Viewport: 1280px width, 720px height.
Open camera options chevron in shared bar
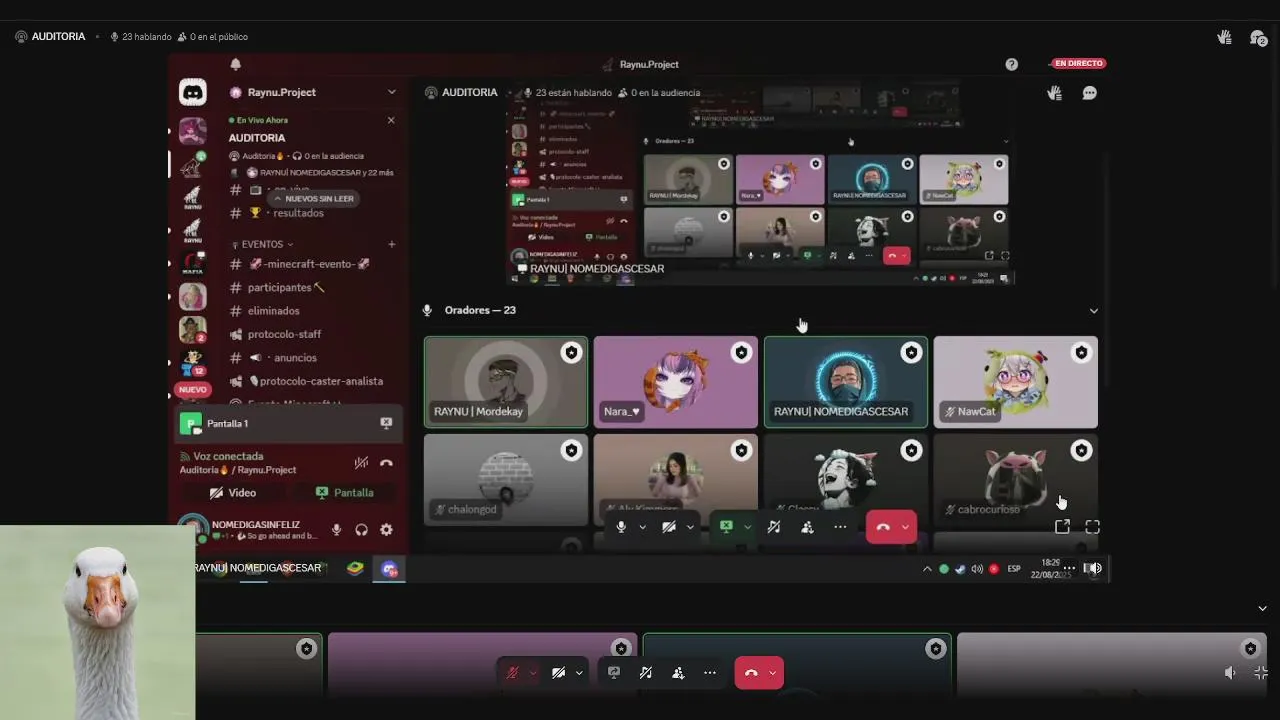pos(690,527)
